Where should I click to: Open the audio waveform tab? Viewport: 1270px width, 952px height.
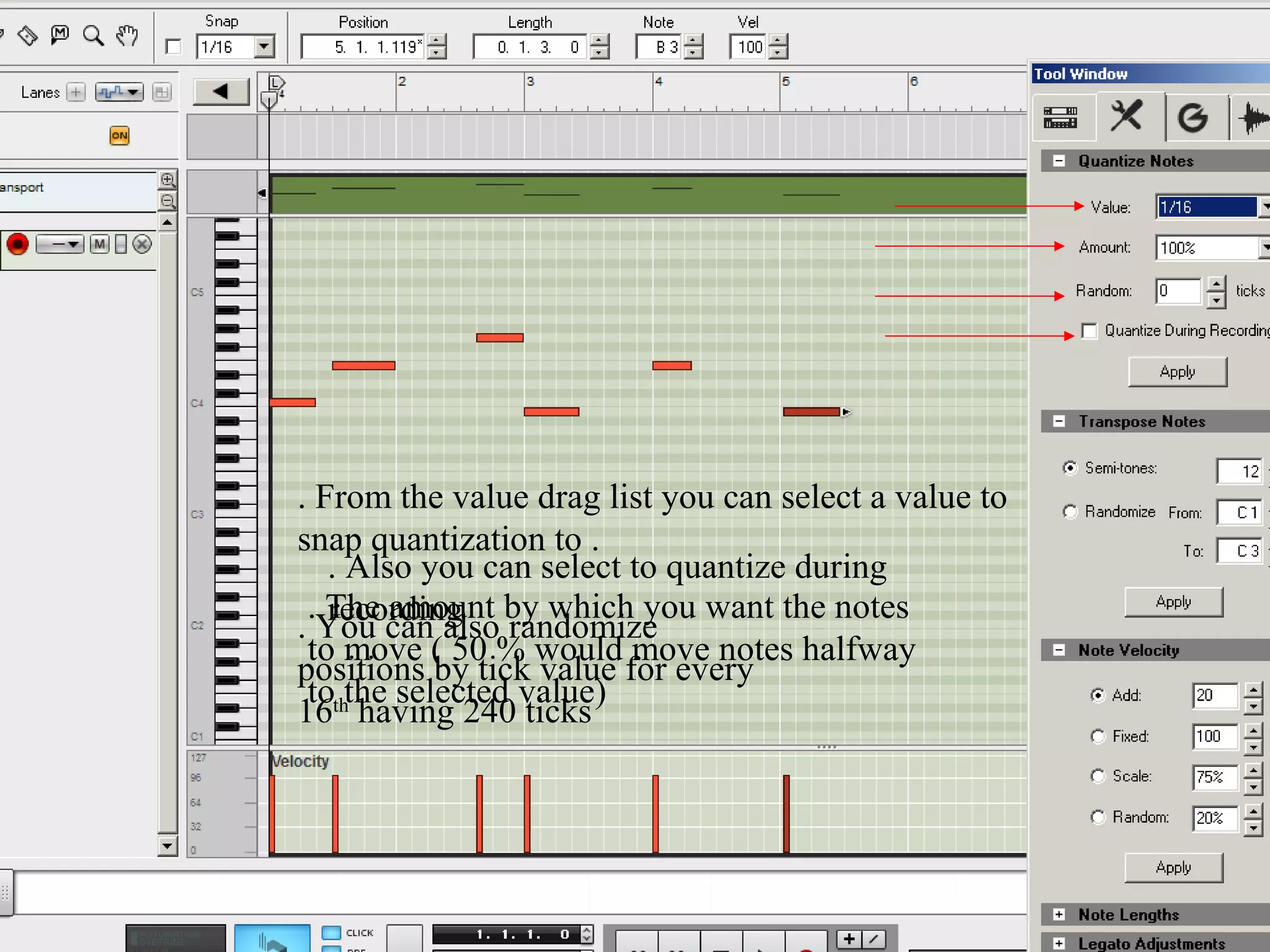click(1251, 118)
